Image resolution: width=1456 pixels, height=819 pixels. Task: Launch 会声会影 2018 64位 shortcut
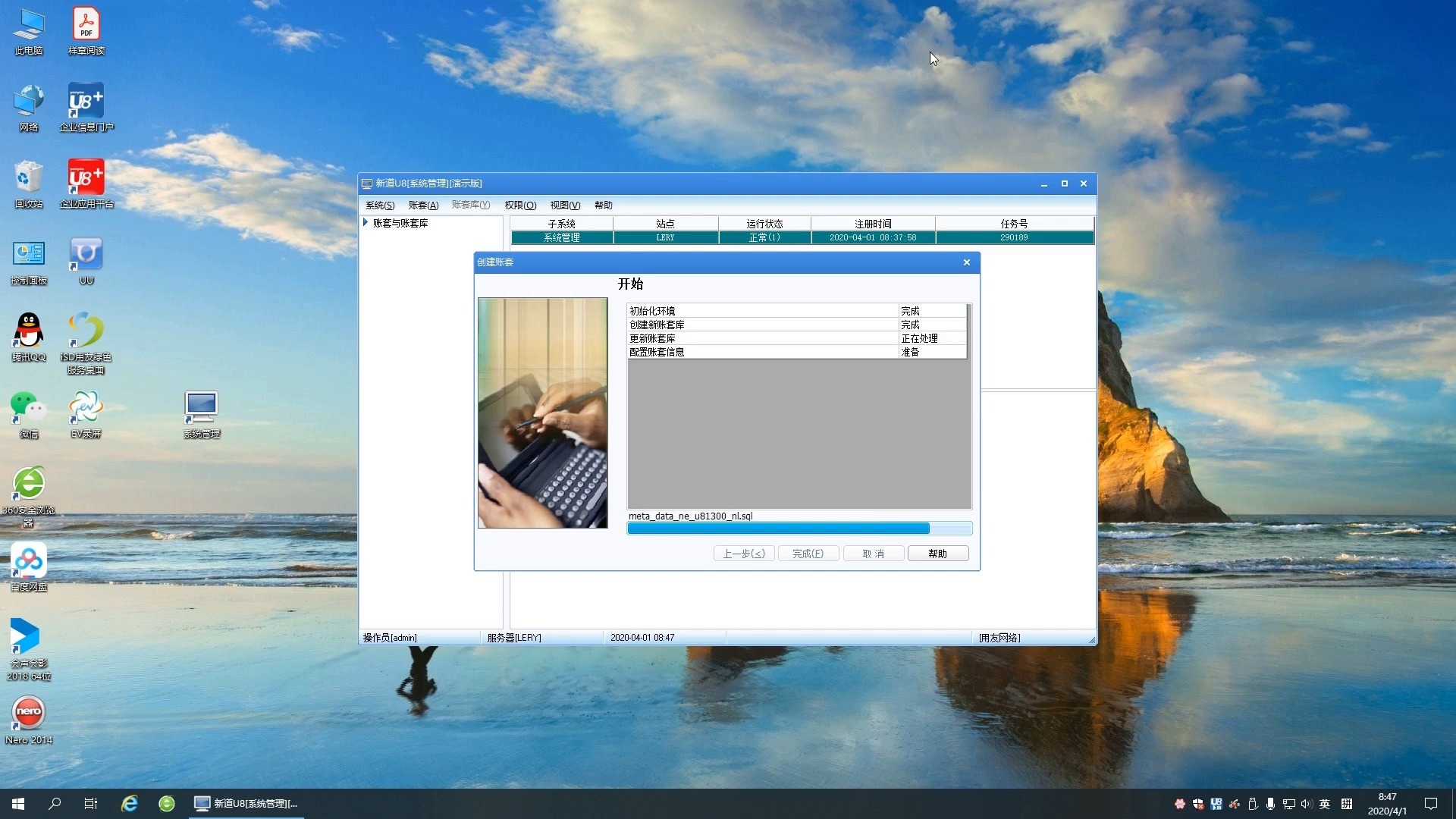click(29, 650)
